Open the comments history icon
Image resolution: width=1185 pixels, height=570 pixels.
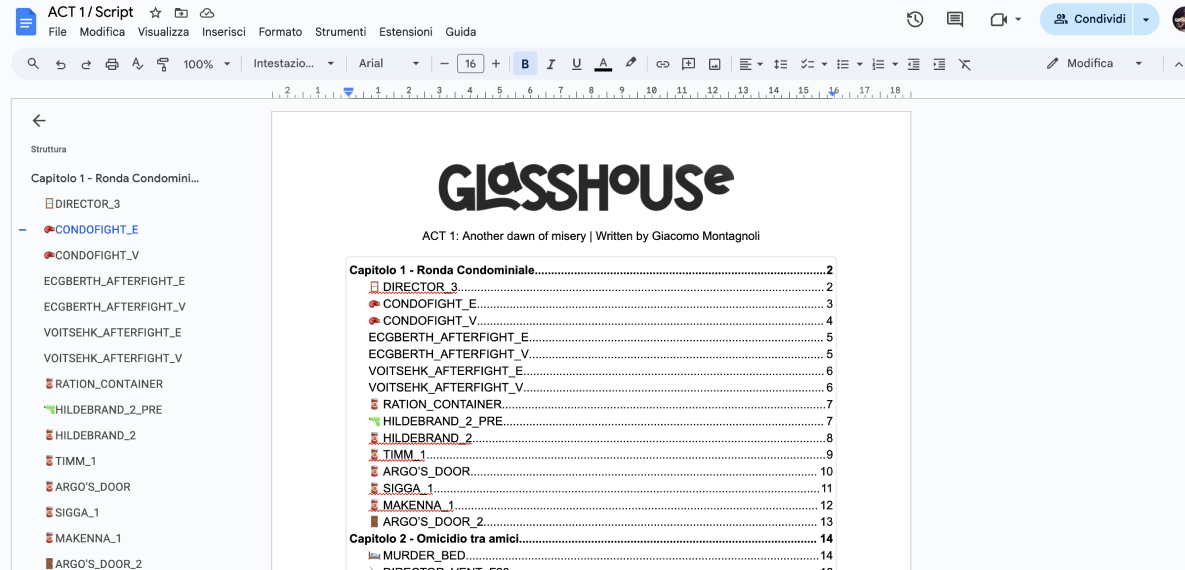click(x=955, y=20)
